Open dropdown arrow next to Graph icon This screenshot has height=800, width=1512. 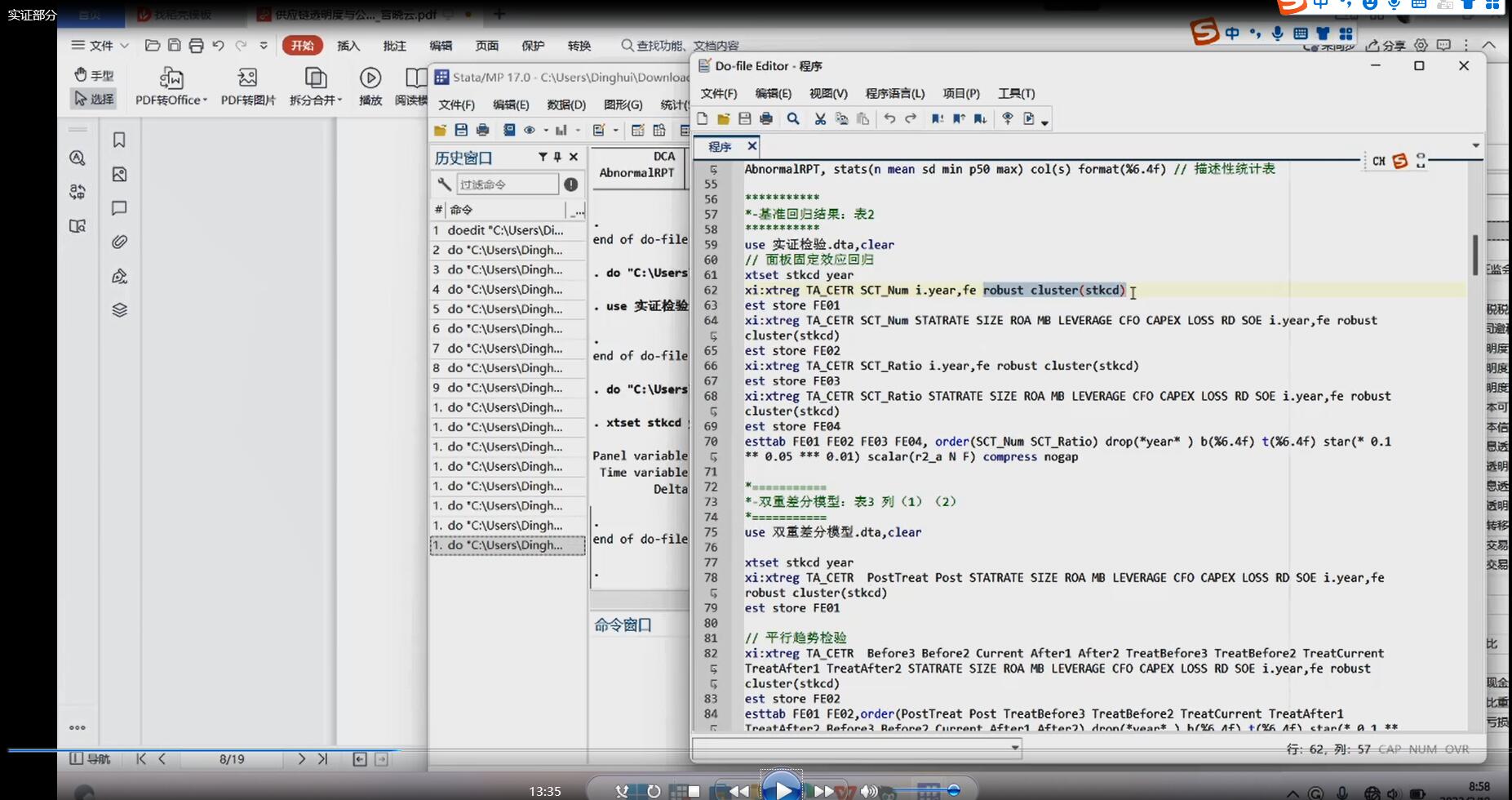[x=578, y=131]
